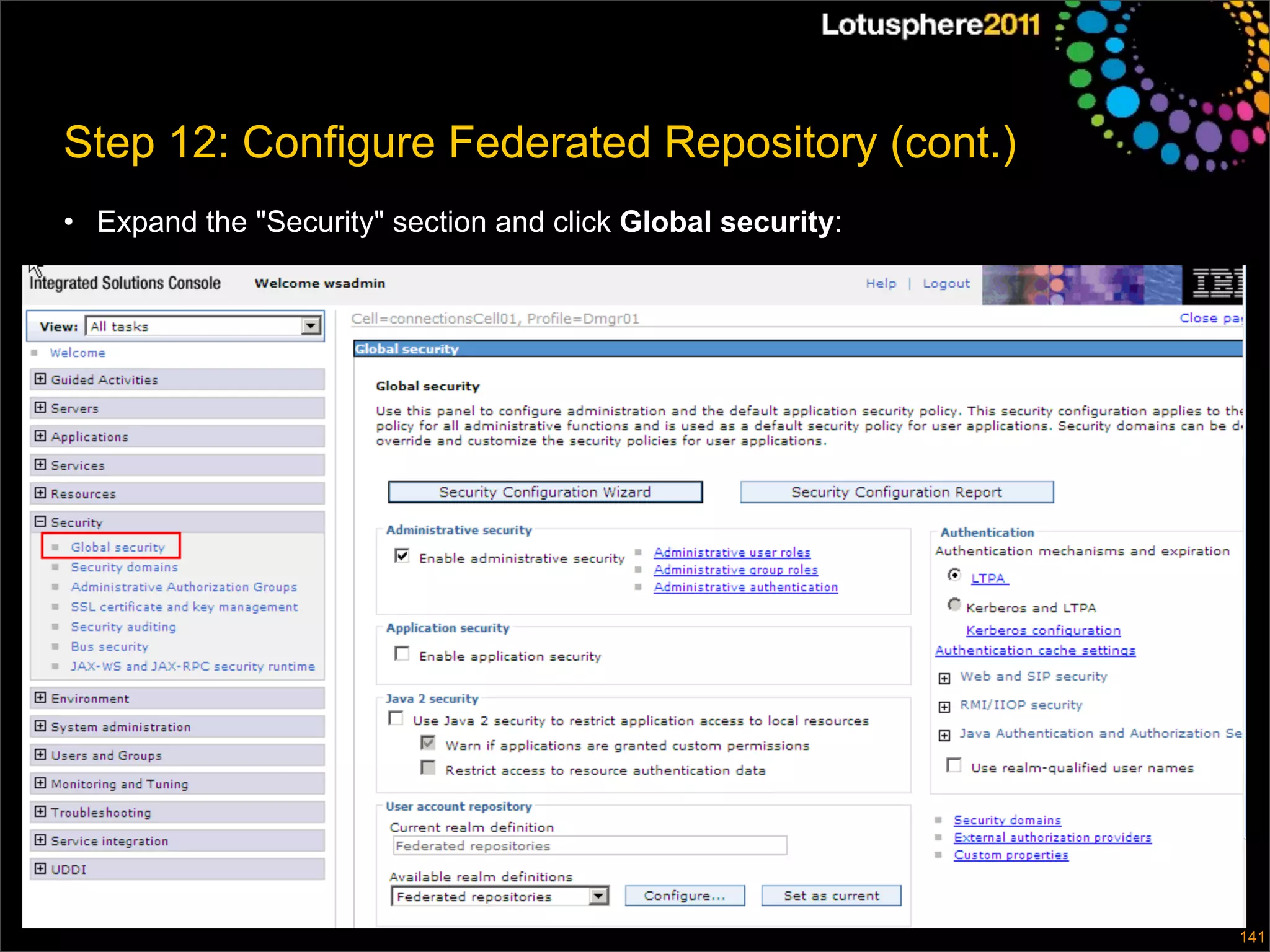
Task: Expand Web and SIP security
Action: (944, 679)
